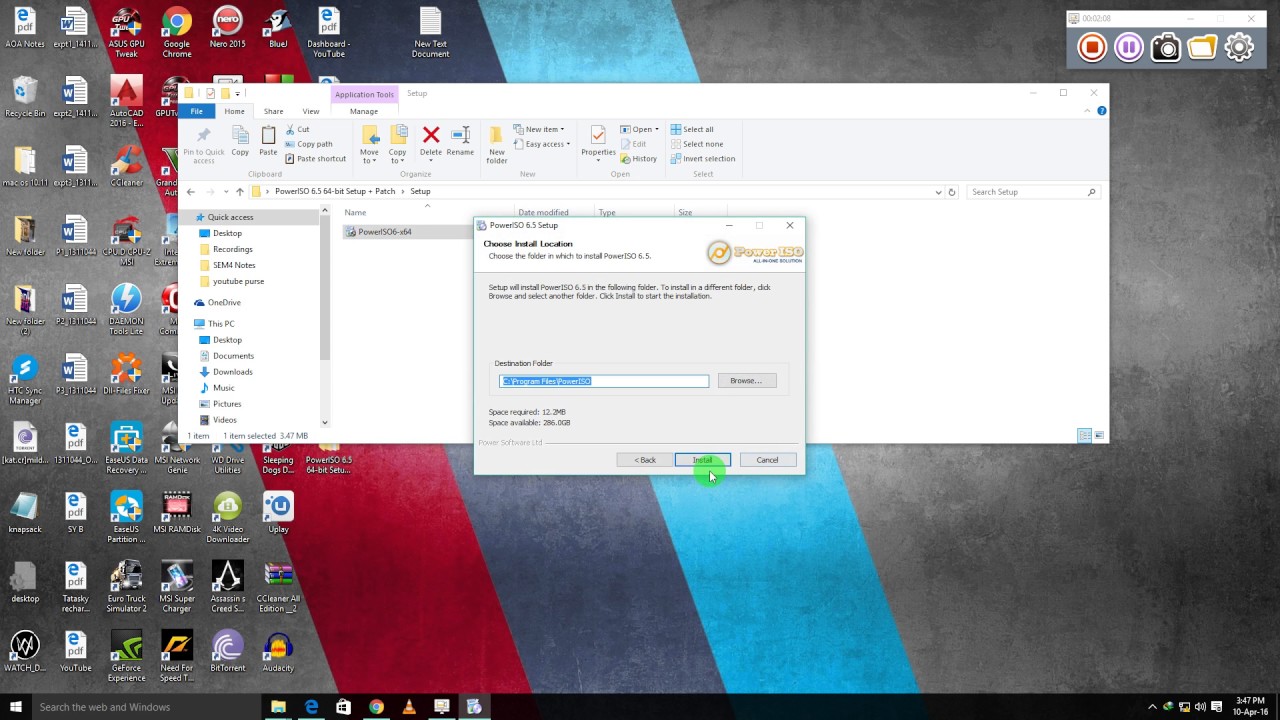Open recorder settings gear icon
Screen dimensions: 1280x720
pyautogui.click(x=1239, y=47)
